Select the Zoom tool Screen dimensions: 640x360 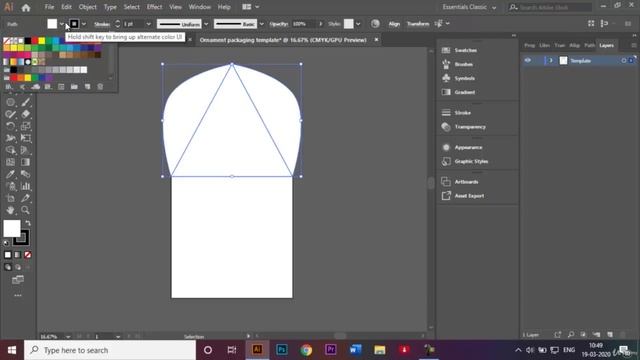click(x=25, y=210)
